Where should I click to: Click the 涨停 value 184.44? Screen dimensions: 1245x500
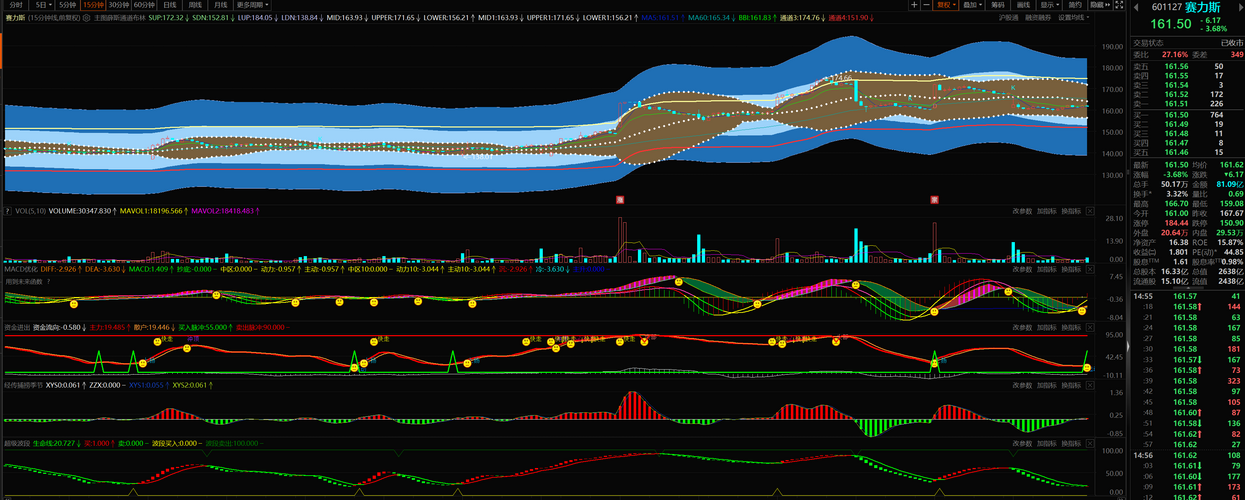(1177, 222)
